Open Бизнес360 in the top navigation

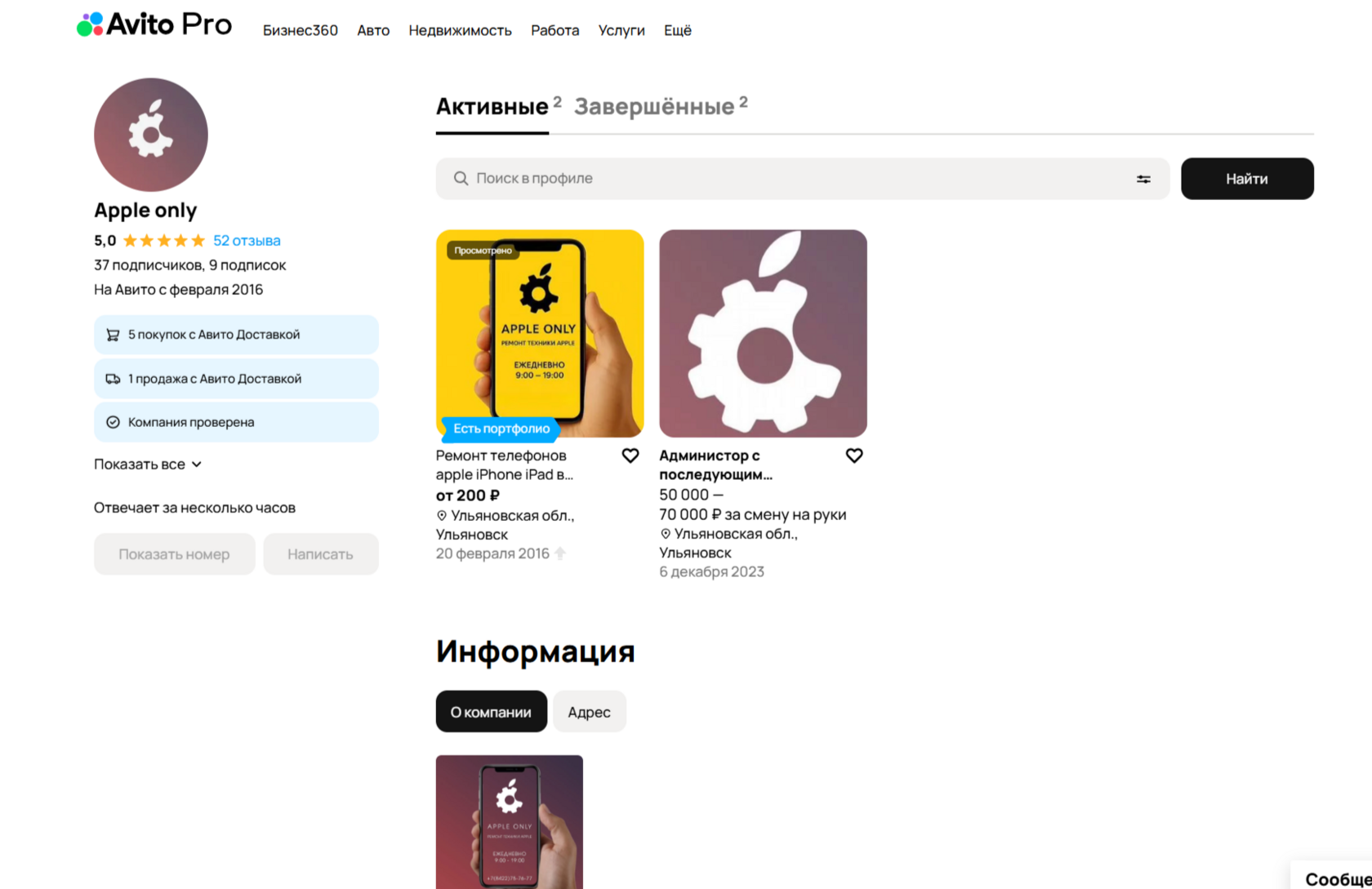tap(301, 30)
